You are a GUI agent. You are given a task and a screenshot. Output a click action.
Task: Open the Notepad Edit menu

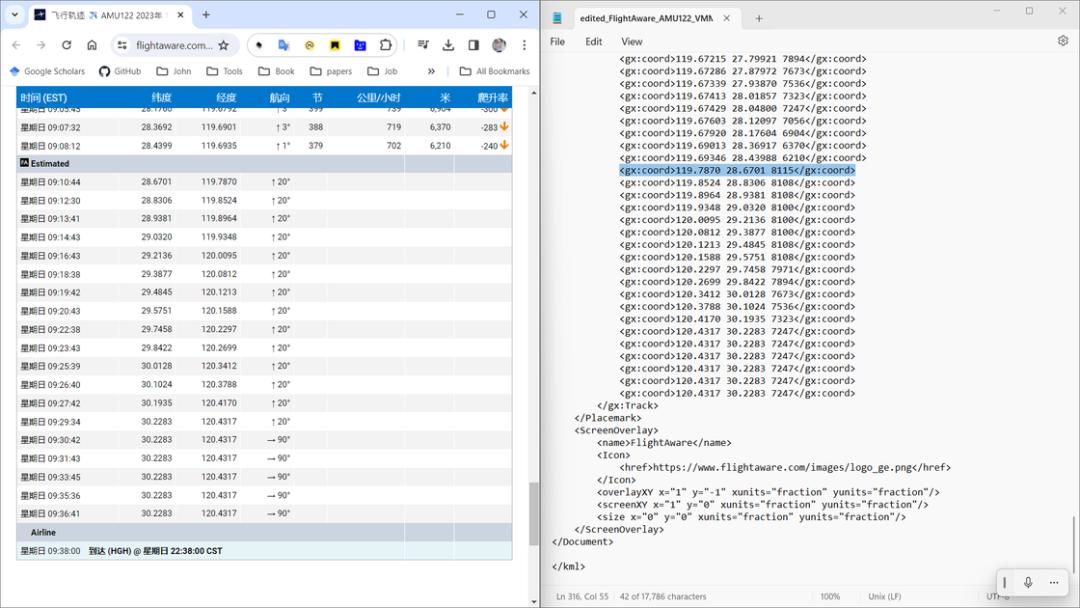coord(594,41)
